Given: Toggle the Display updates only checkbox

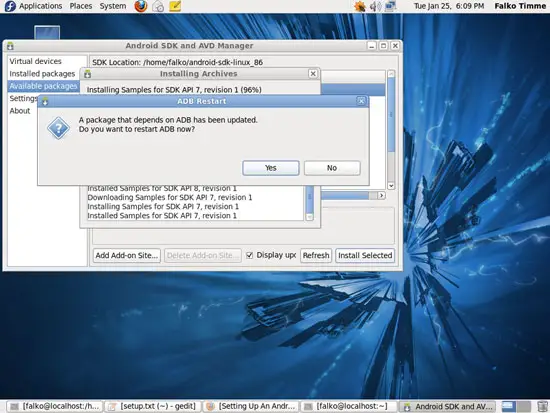Looking at the screenshot, I should 249,255.
